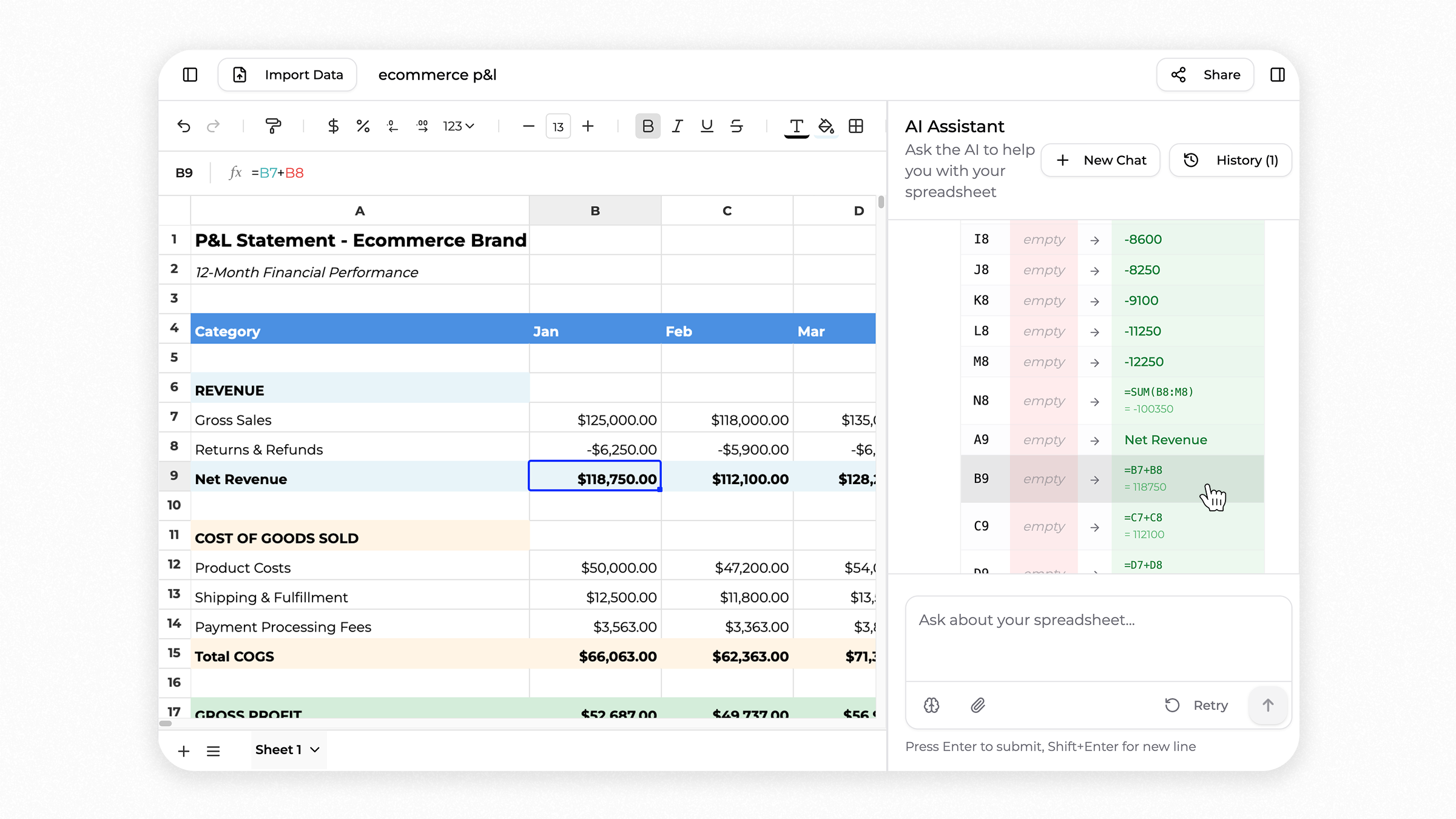Open the History (1) chat list

(1230, 160)
